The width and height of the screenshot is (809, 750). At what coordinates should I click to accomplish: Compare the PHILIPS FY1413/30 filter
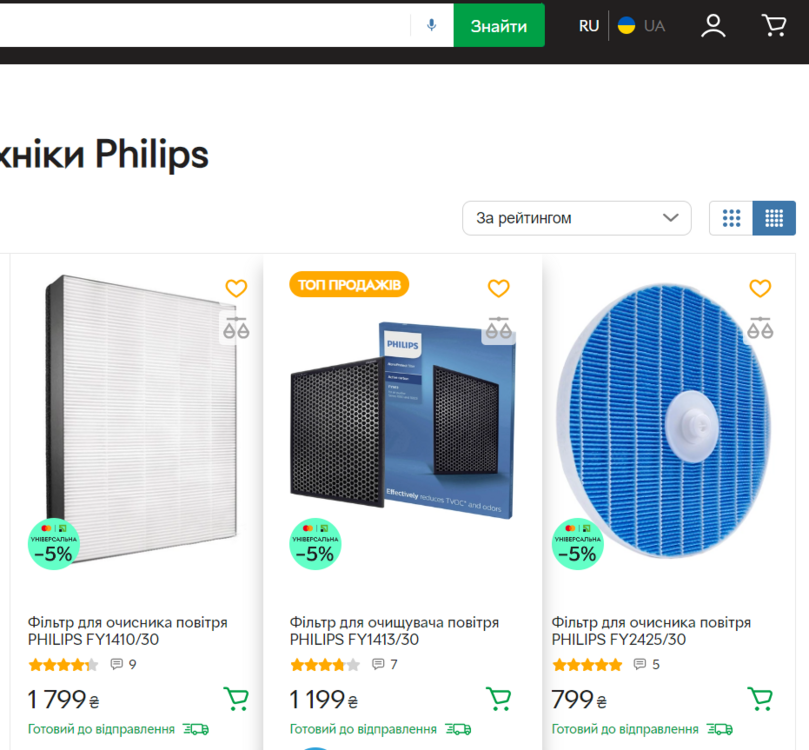tap(498, 326)
